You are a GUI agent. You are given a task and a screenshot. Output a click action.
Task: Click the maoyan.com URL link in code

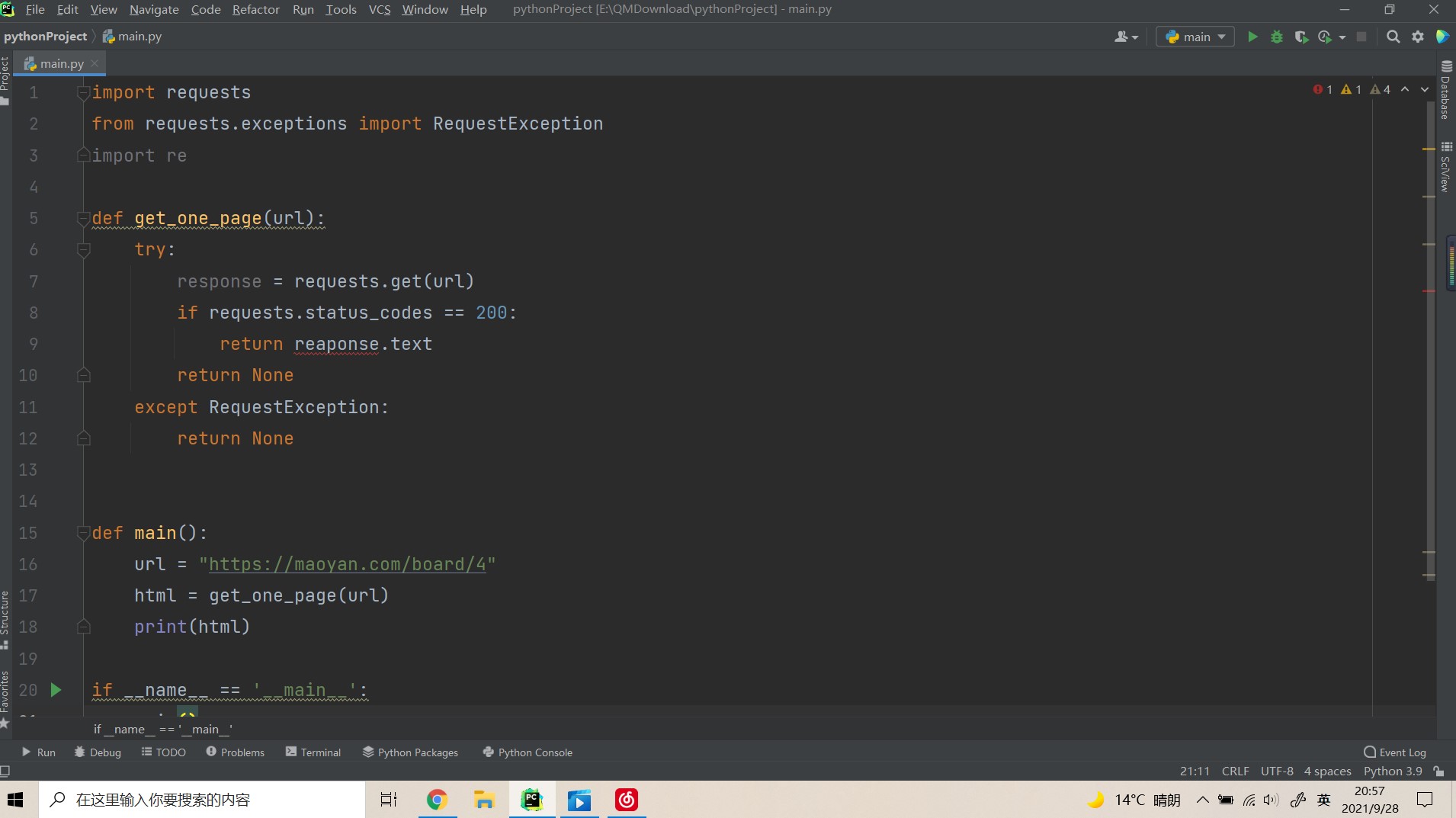(x=347, y=564)
